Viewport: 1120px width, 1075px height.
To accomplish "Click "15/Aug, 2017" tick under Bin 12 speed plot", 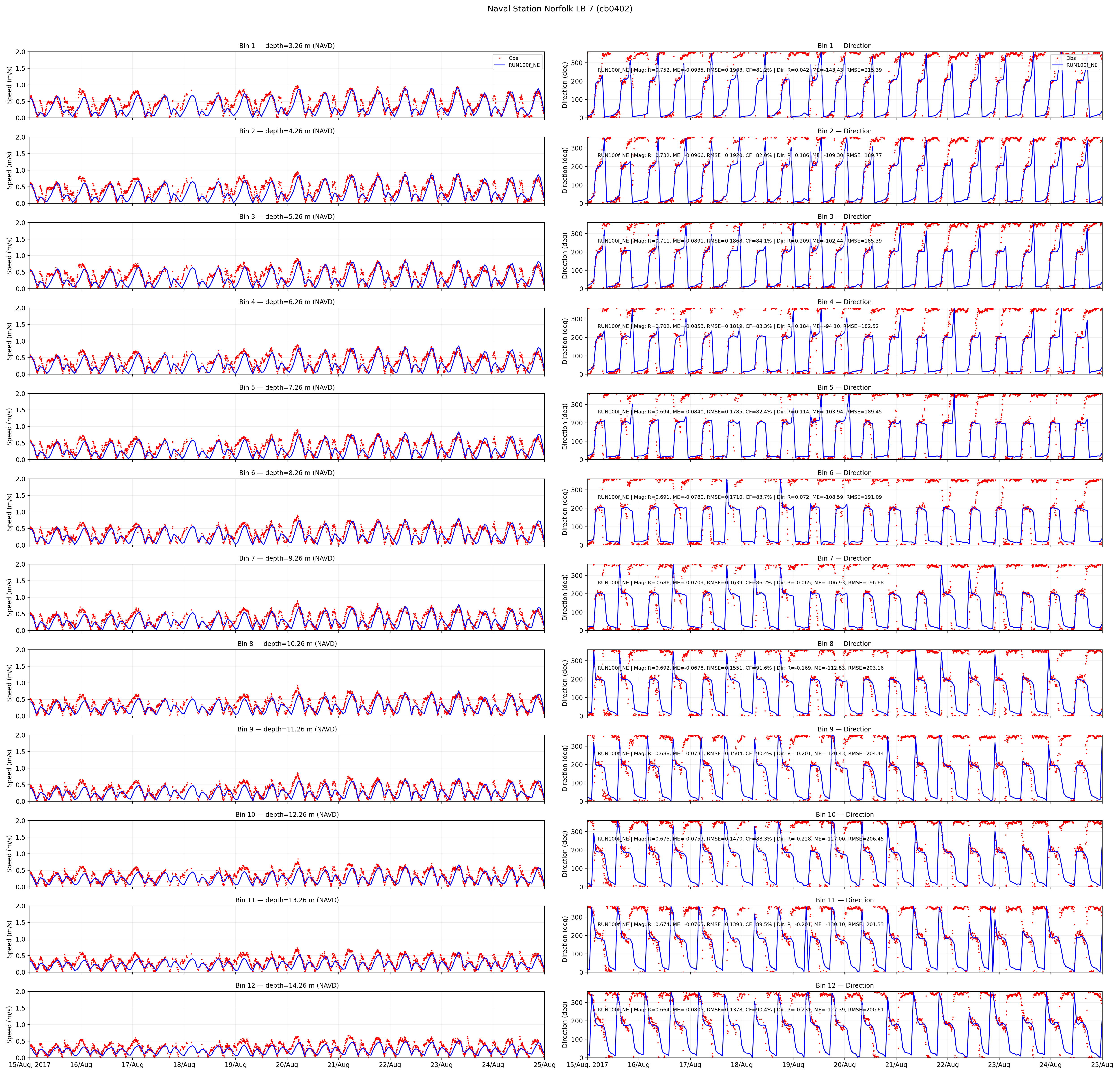I will point(30,1065).
